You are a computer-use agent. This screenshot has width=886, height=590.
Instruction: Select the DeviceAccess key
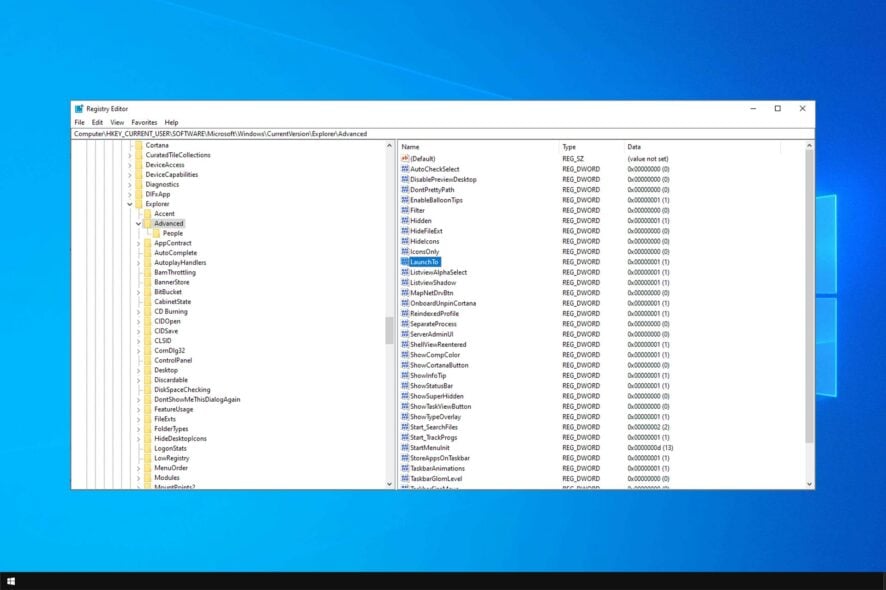click(x=165, y=165)
